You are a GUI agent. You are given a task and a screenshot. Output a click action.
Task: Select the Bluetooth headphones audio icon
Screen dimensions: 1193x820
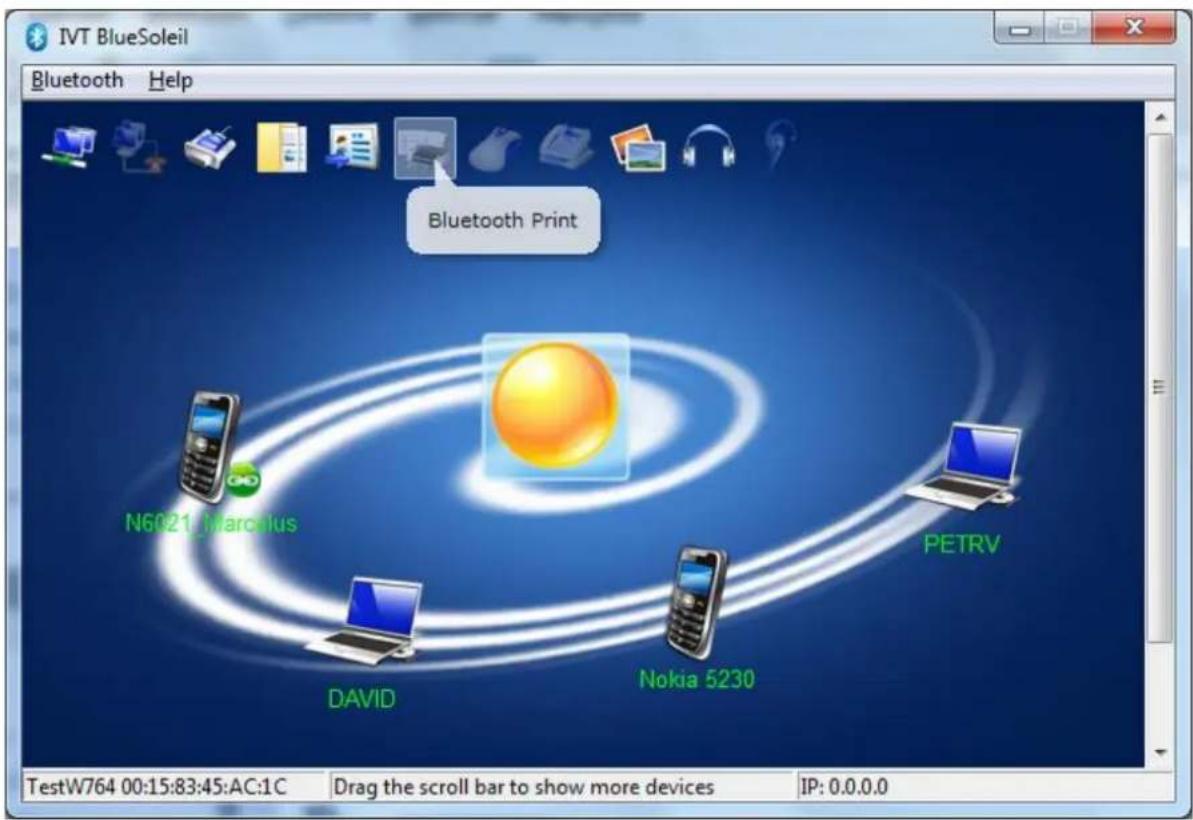pyautogui.click(x=708, y=145)
